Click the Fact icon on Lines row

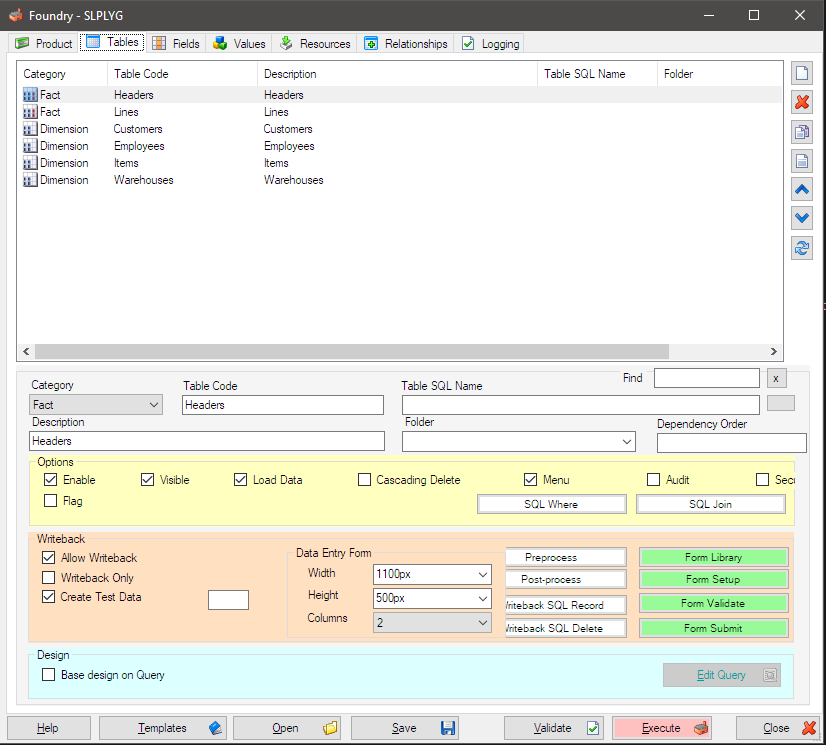click(30, 112)
